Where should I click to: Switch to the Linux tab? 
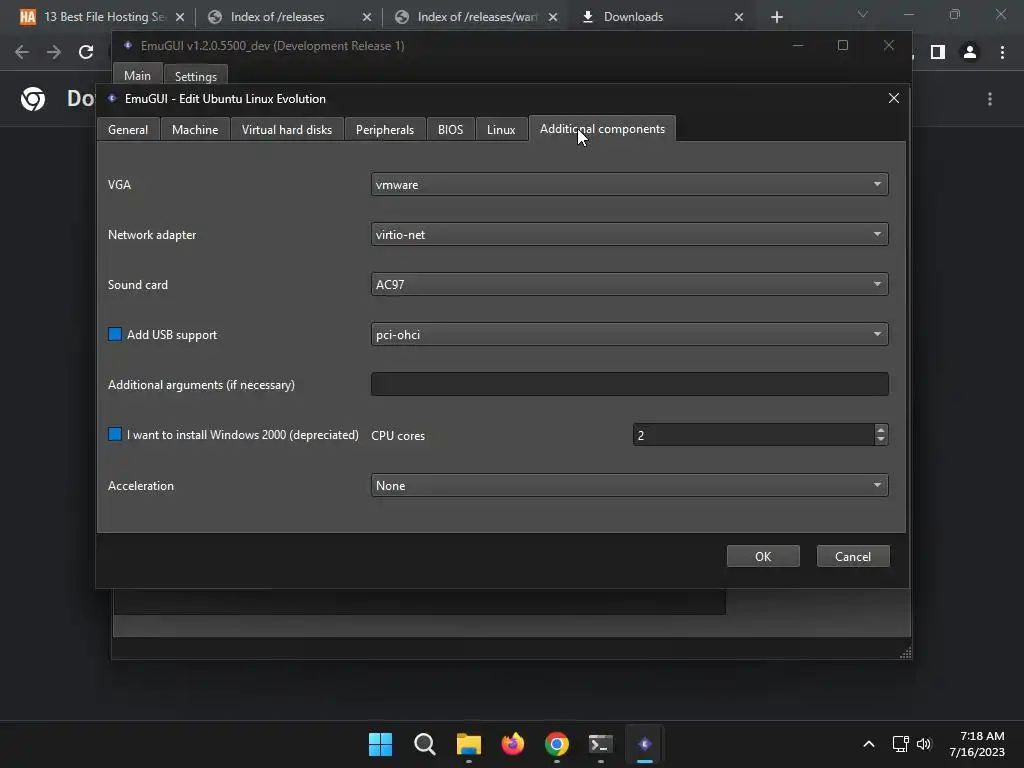click(501, 129)
